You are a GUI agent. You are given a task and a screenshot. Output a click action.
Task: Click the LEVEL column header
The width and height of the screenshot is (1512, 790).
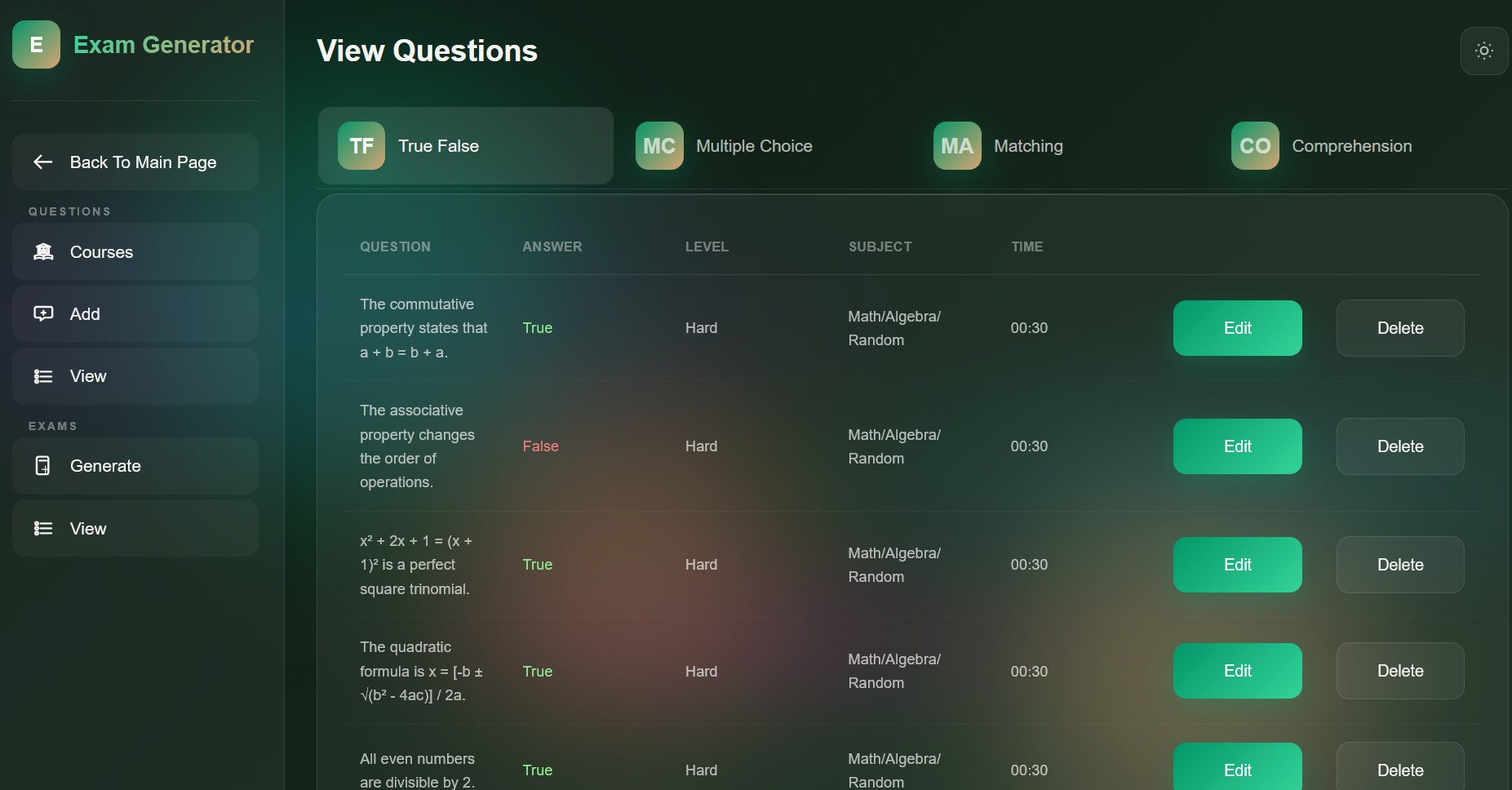(x=707, y=246)
